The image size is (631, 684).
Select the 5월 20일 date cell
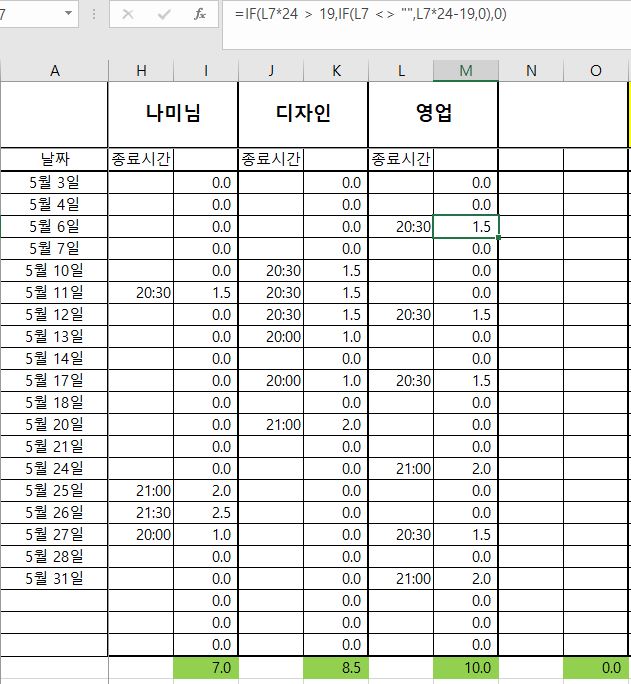coord(55,424)
